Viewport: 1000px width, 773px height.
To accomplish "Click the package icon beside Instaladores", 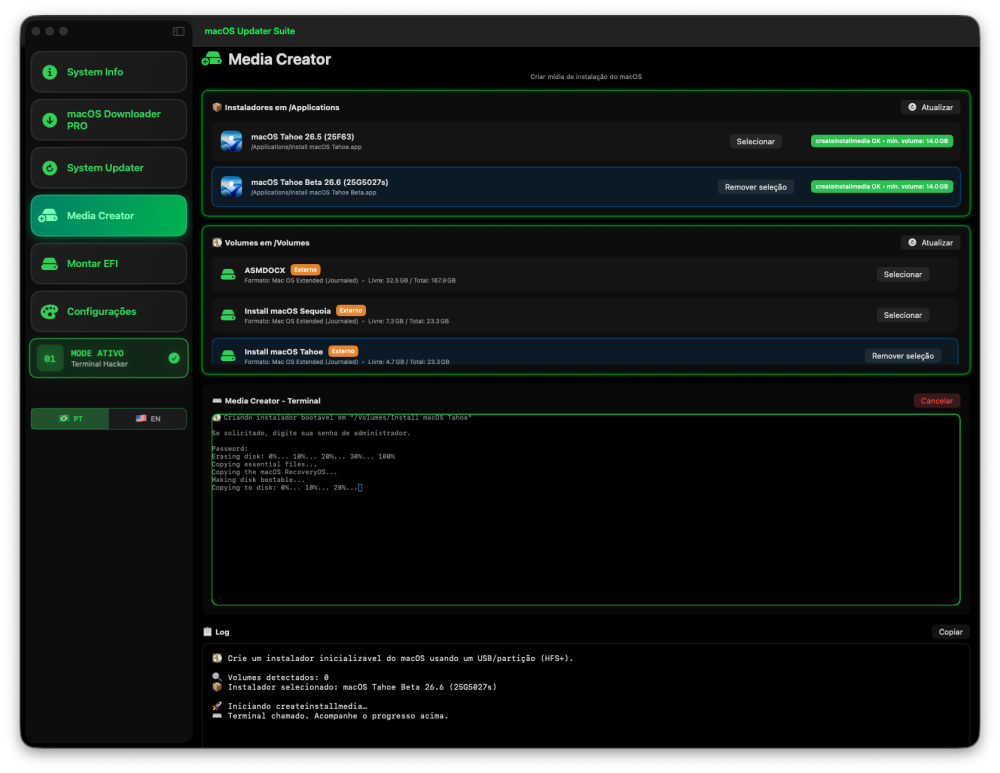I will [217, 107].
